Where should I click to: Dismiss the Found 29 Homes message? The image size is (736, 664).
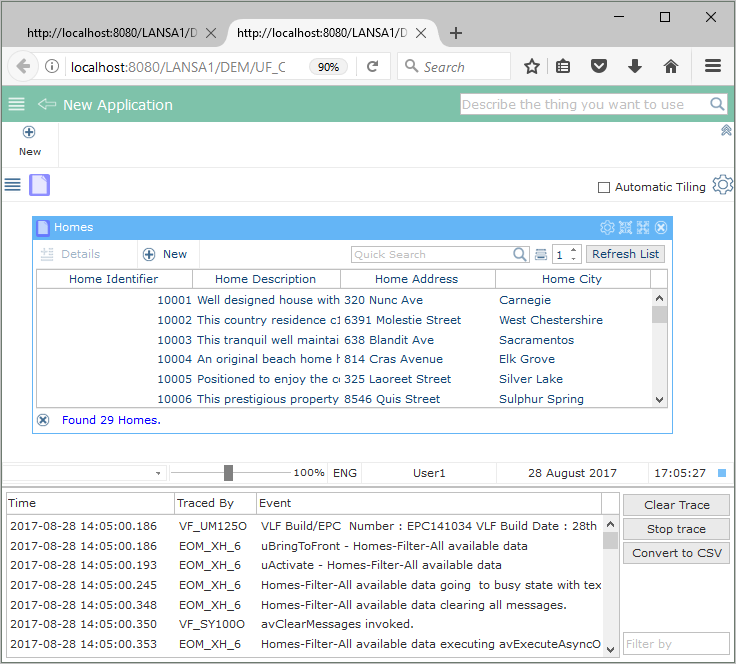[43, 420]
